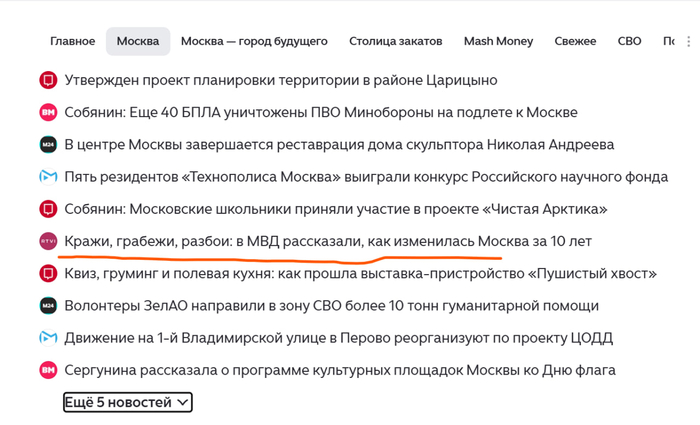Click the RTVI icon beside the Кражи, грабежи headline
The height and width of the screenshot is (425, 700).
point(48,241)
